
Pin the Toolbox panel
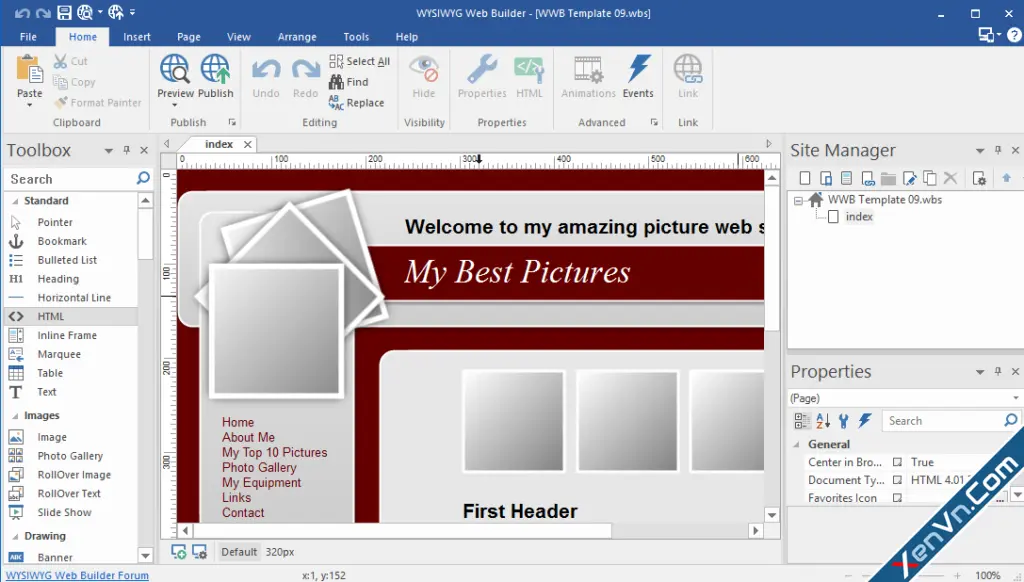127,150
